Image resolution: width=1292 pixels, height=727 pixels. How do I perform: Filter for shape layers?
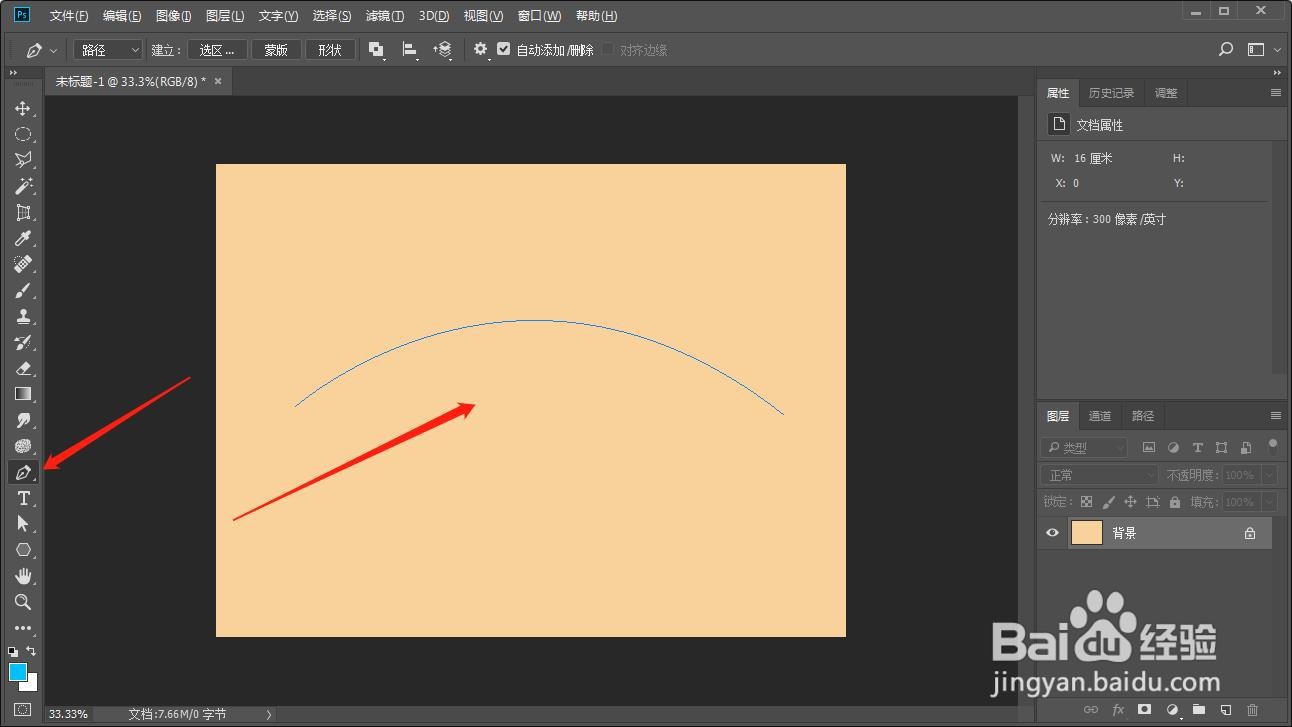[1221, 447]
